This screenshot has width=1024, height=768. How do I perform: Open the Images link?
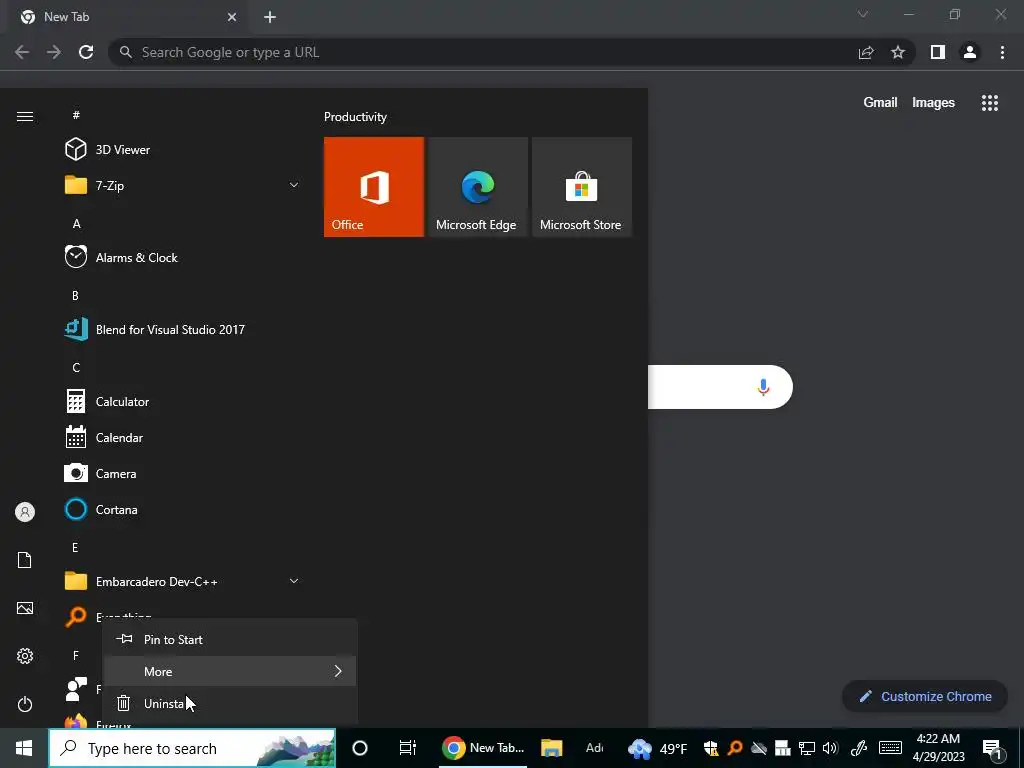[x=933, y=103]
